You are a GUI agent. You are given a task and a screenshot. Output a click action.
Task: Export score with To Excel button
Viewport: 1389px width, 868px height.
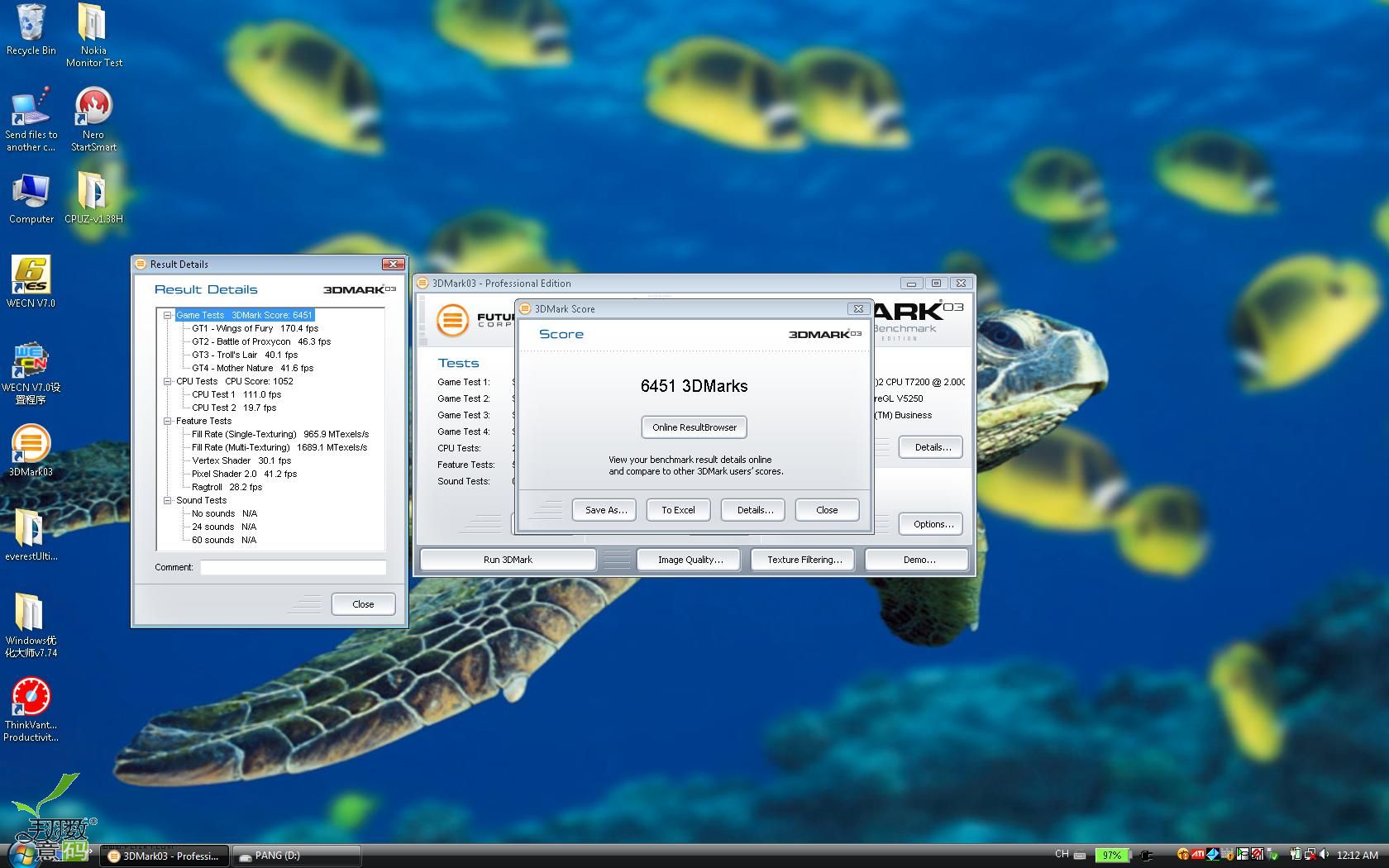[678, 510]
